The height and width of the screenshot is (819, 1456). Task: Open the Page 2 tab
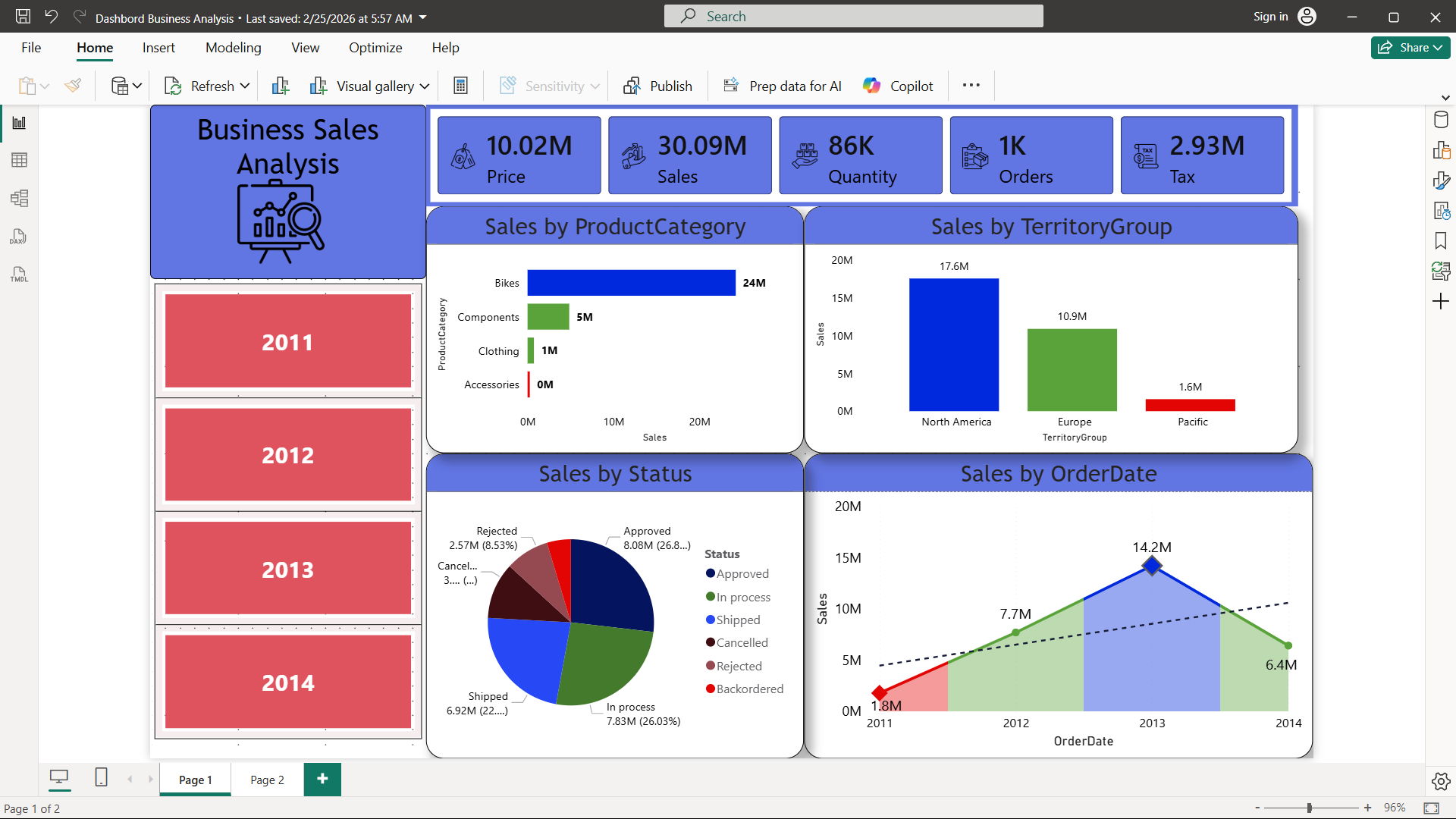click(266, 779)
